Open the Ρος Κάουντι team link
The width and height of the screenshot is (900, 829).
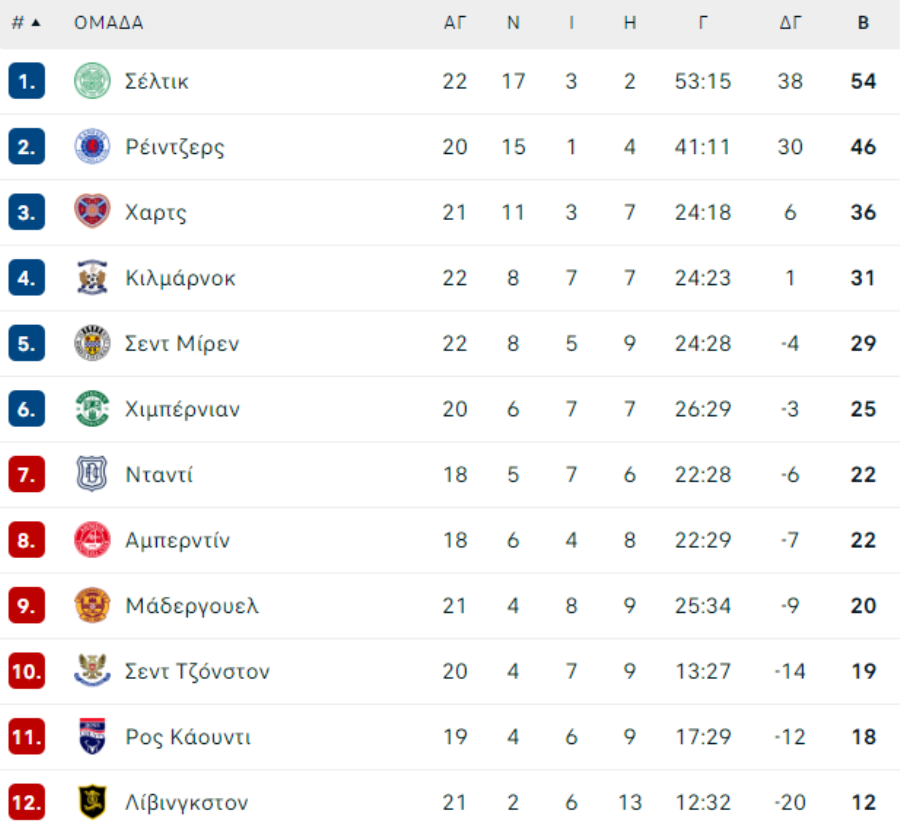(188, 737)
